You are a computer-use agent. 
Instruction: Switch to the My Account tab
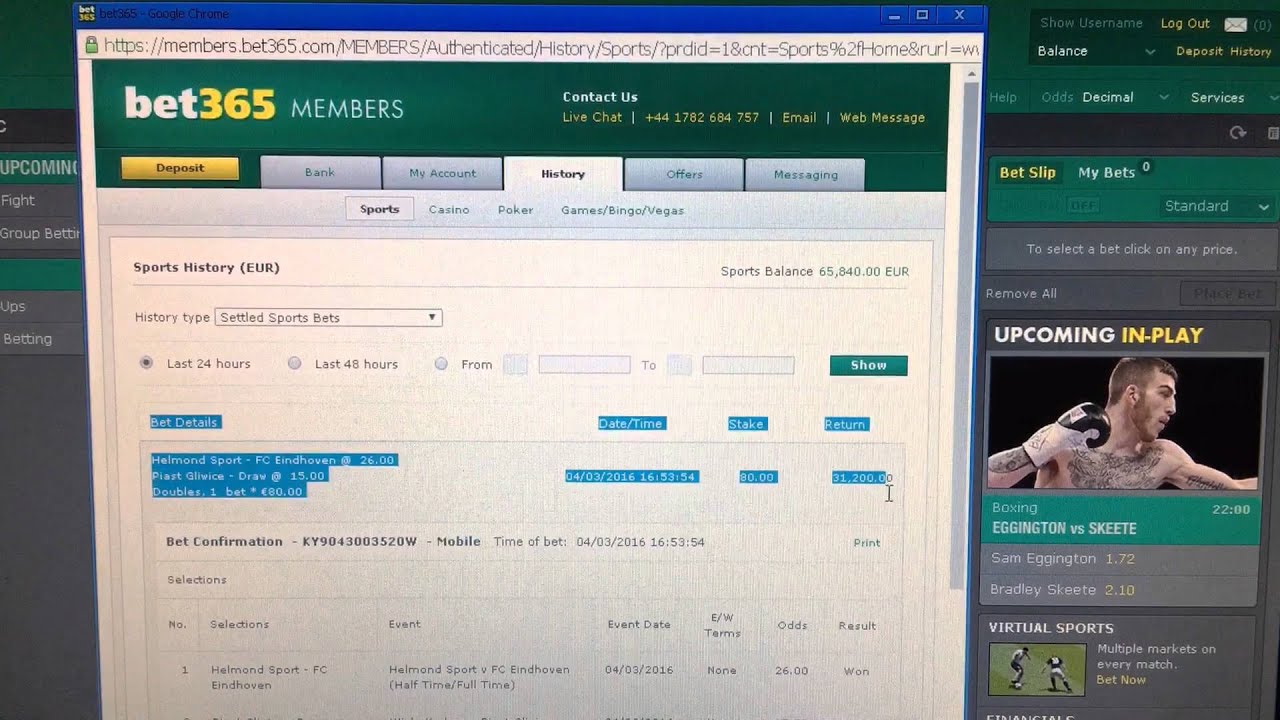442,173
